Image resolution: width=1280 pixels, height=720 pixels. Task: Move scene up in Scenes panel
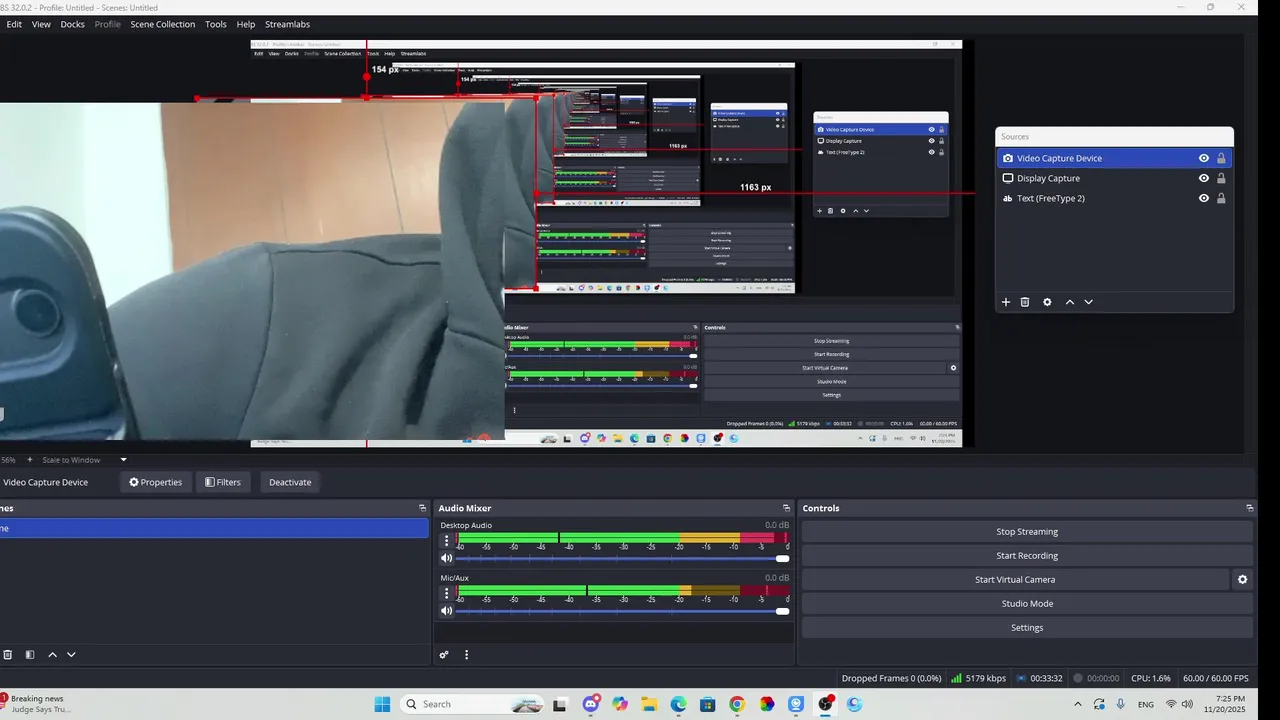pyautogui.click(x=53, y=655)
